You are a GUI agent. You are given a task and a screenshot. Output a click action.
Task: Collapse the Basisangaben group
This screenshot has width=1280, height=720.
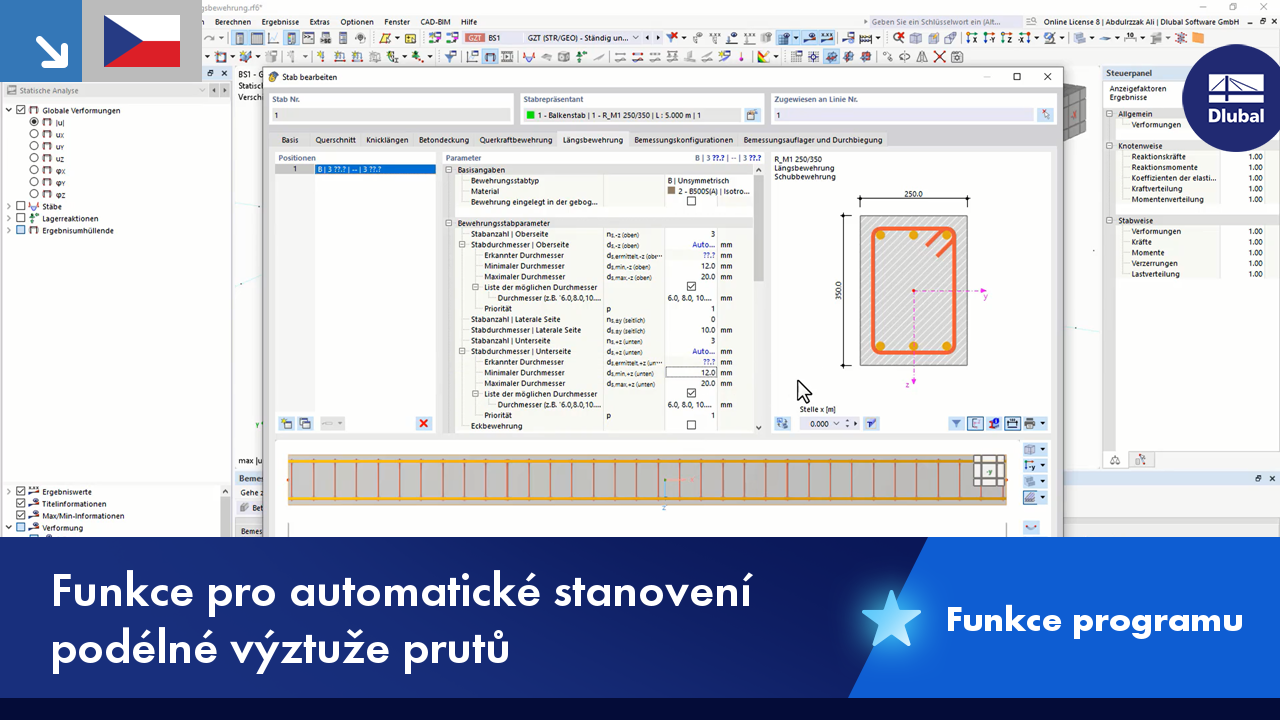[x=449, y=170]
